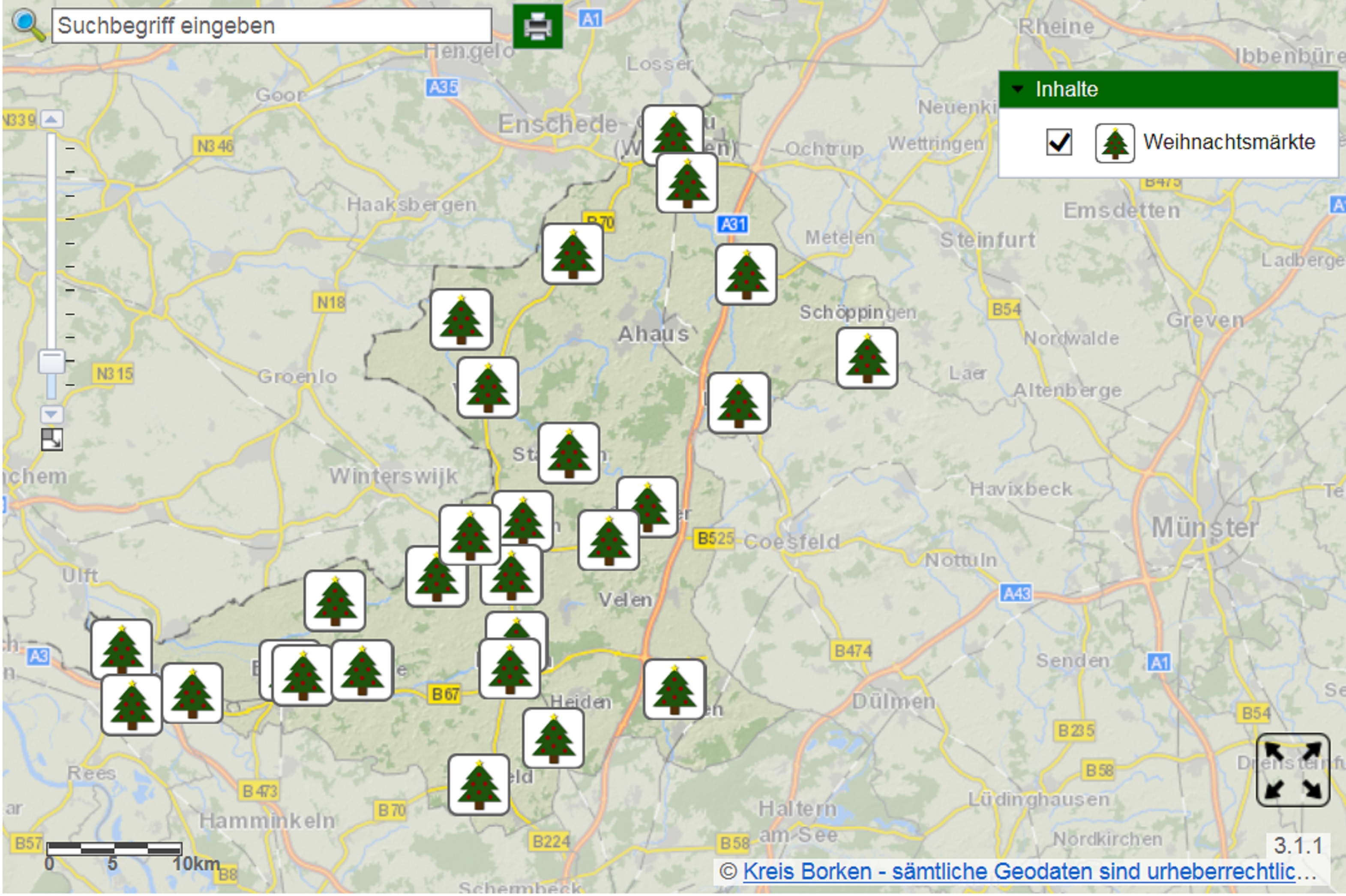Click the fullscreen expand arrows icon
1346x896 pixels.
coord(1292,770)
